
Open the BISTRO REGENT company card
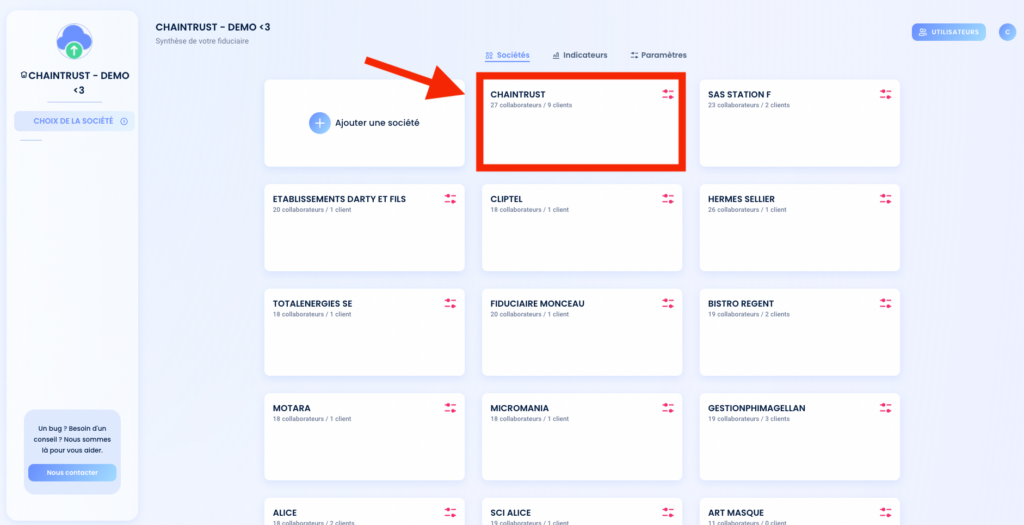(x=799, y=332)
